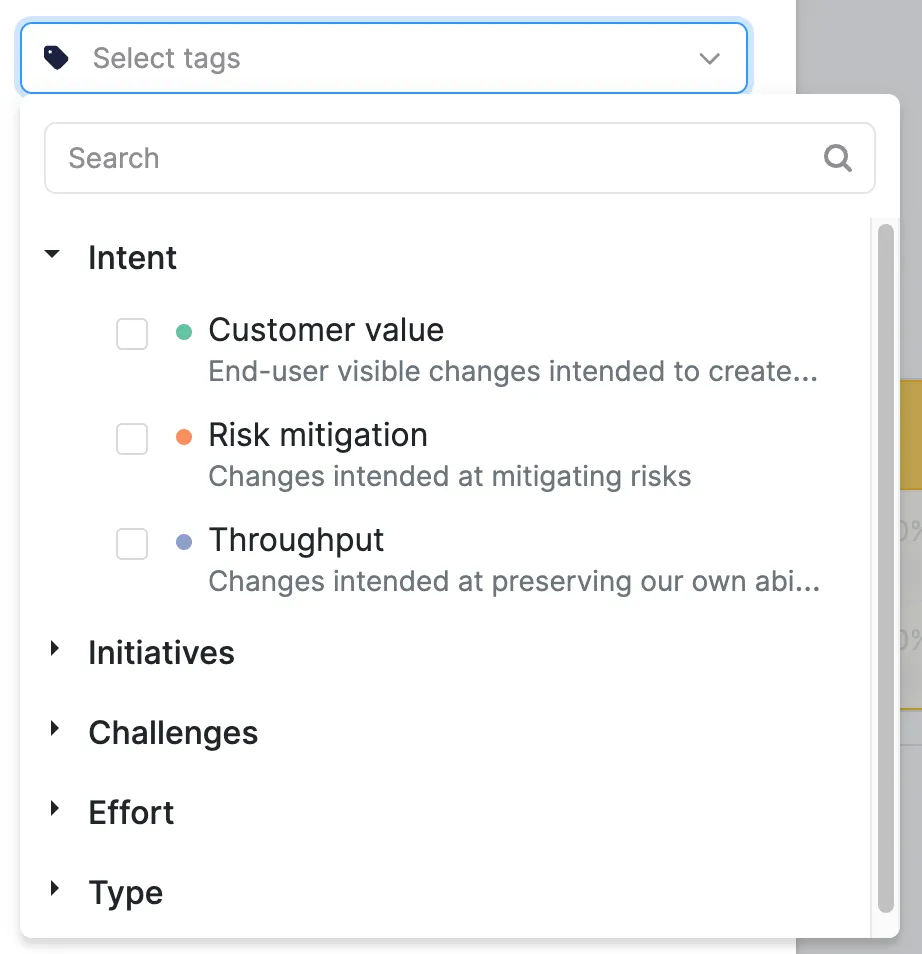
Task: Click "Changes intended at preserving our own abi..." description
Action: click(x=514, y=582)
